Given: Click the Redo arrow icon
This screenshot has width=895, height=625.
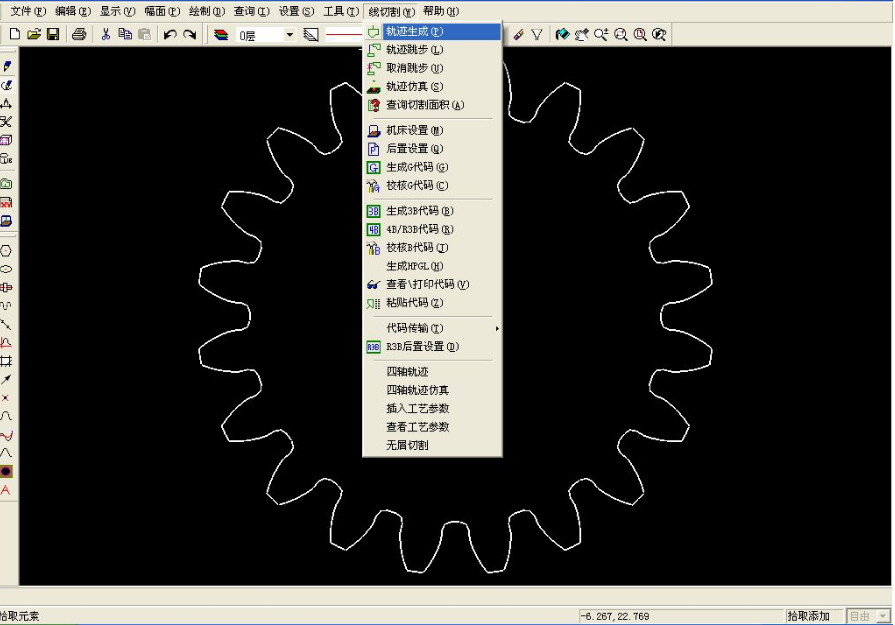Looking at the screenshot, I should click(190, 35).
